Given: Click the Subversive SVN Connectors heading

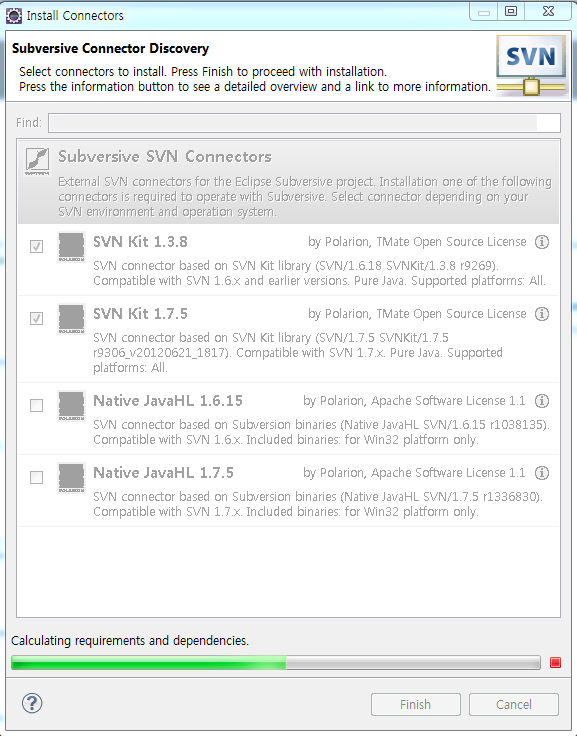Looking at the screenshot, I should 165,157.
